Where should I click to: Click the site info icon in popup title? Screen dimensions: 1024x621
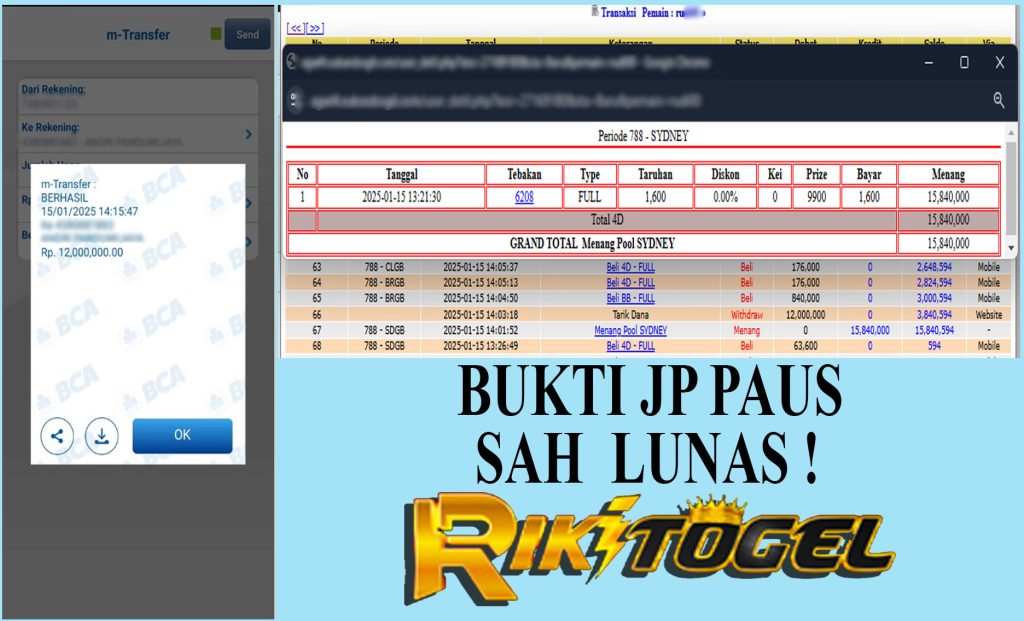point(292,62)
